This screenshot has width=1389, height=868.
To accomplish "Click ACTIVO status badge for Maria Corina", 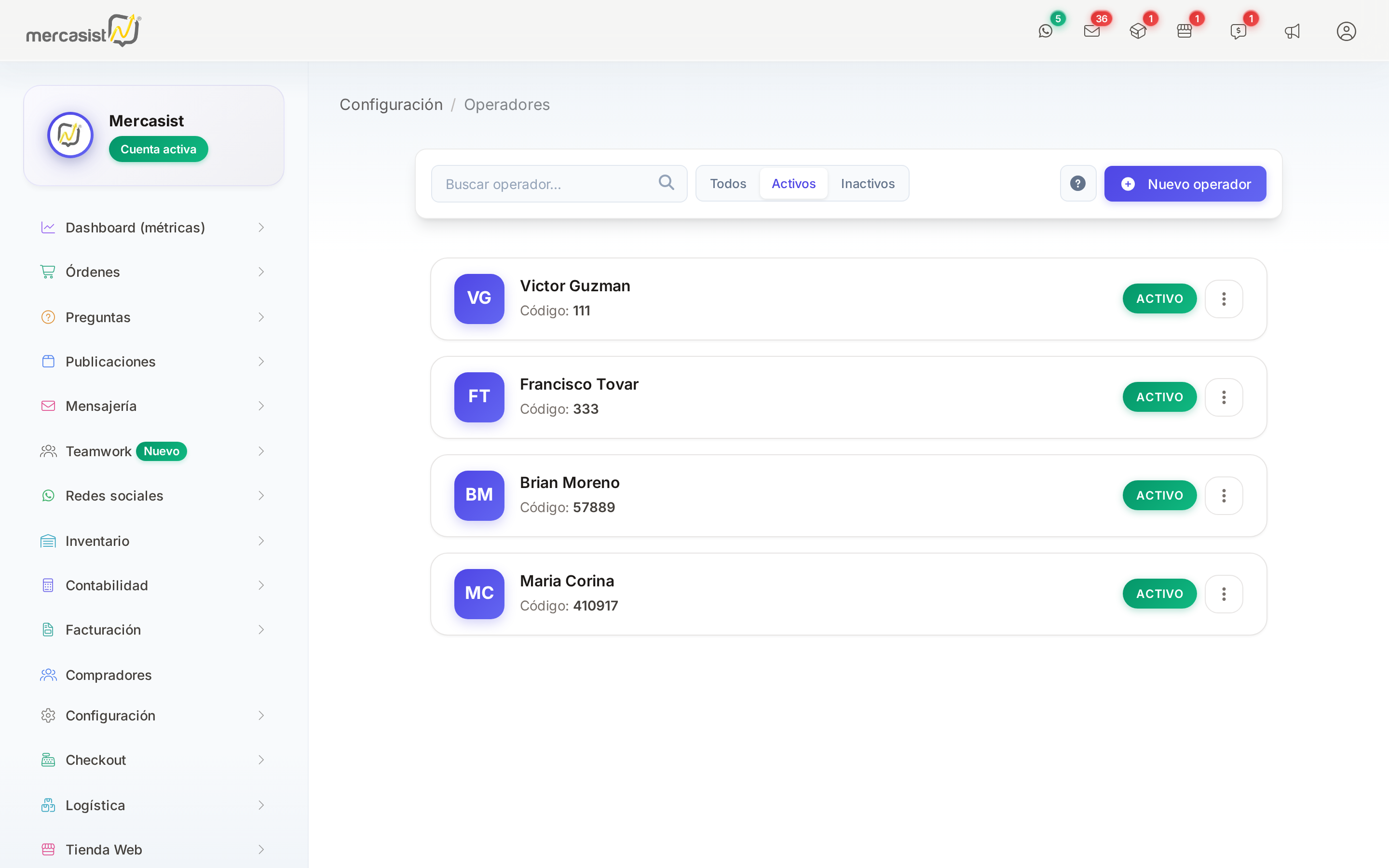I will click(x=1159, y=594).
